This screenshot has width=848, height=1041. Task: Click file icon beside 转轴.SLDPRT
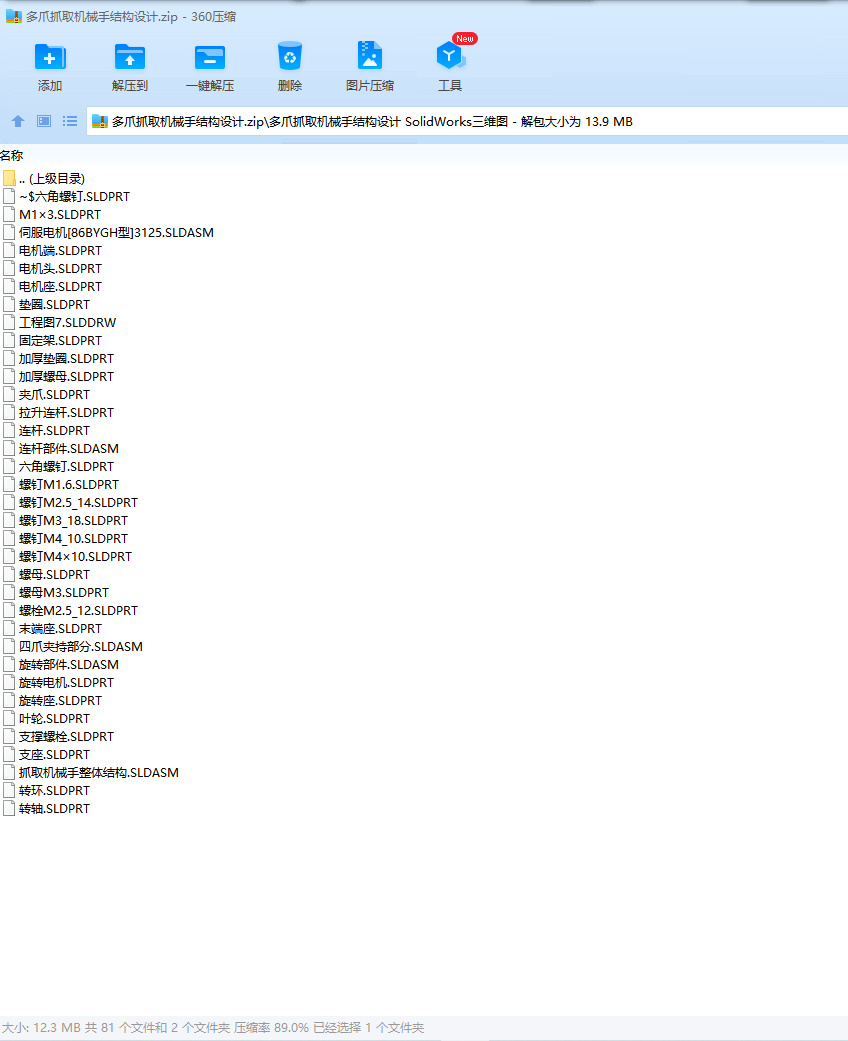pyautogui.click(x=9, y=808)
